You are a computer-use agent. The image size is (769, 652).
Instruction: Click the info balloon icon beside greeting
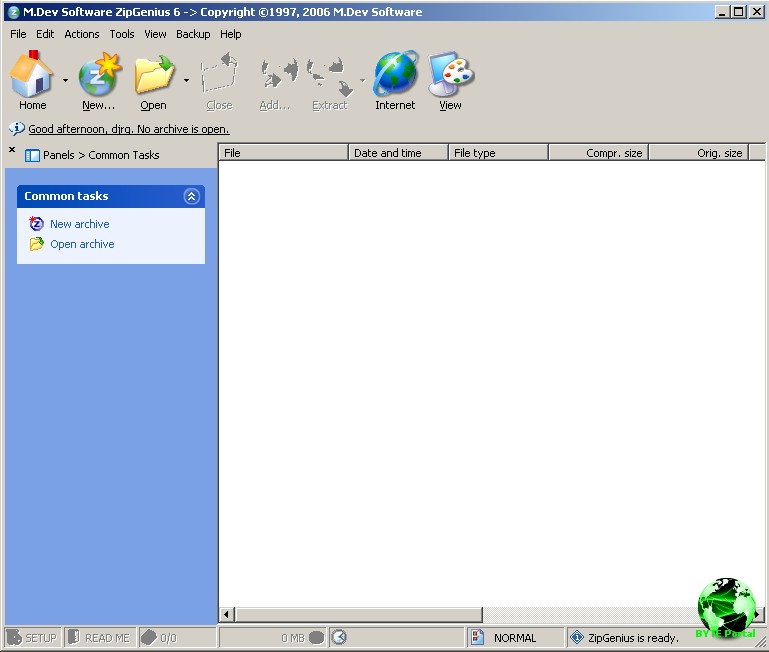click(x=16, y=129)
